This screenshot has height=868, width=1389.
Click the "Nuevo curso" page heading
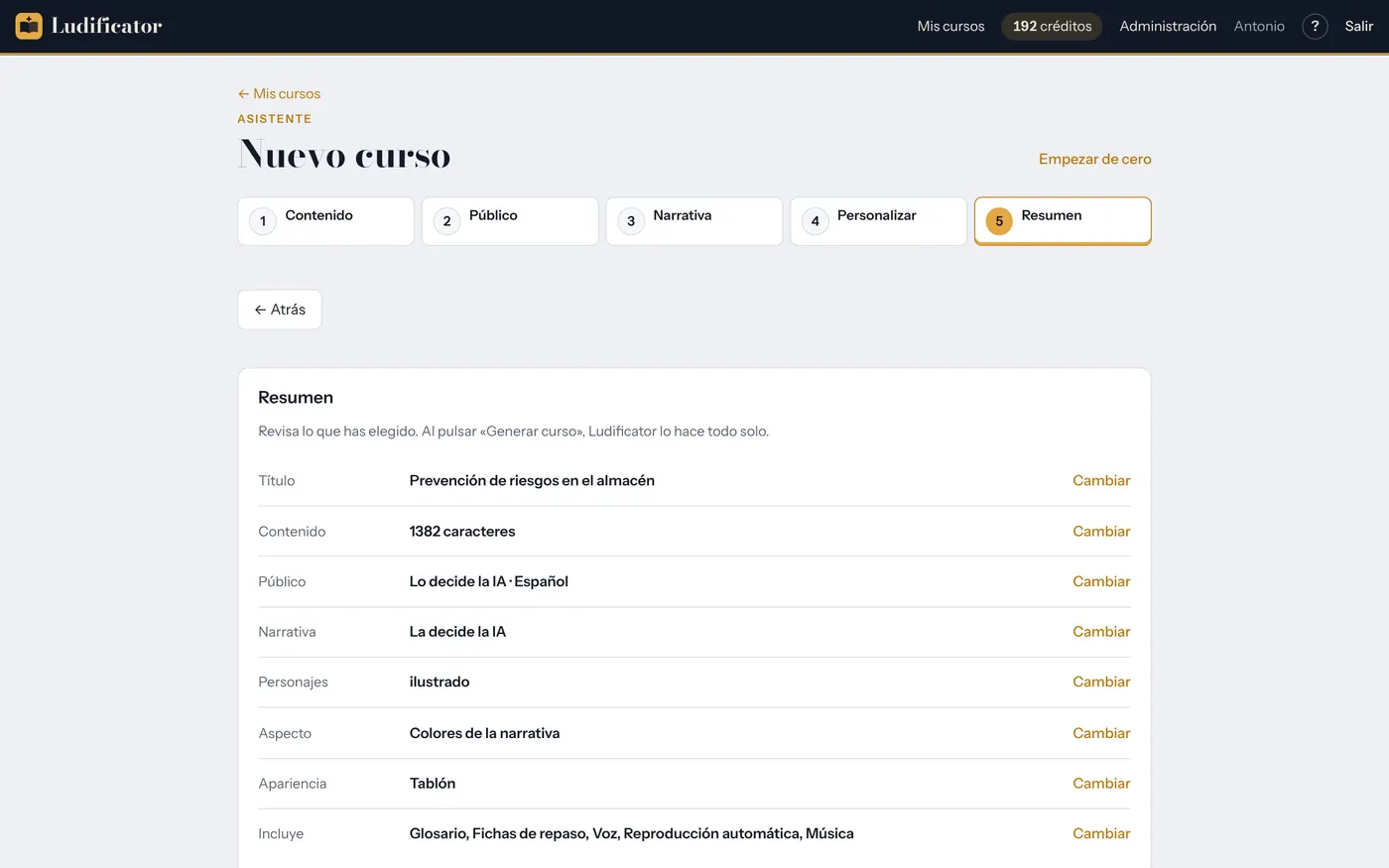pyautogui.click(x=344, y=155)
